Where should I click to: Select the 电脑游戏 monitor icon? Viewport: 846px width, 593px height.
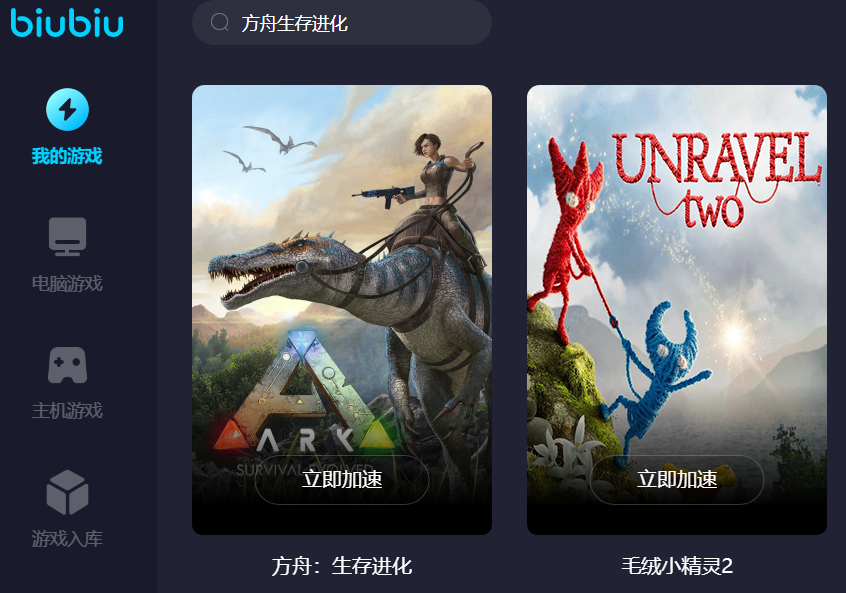(67, 236)
